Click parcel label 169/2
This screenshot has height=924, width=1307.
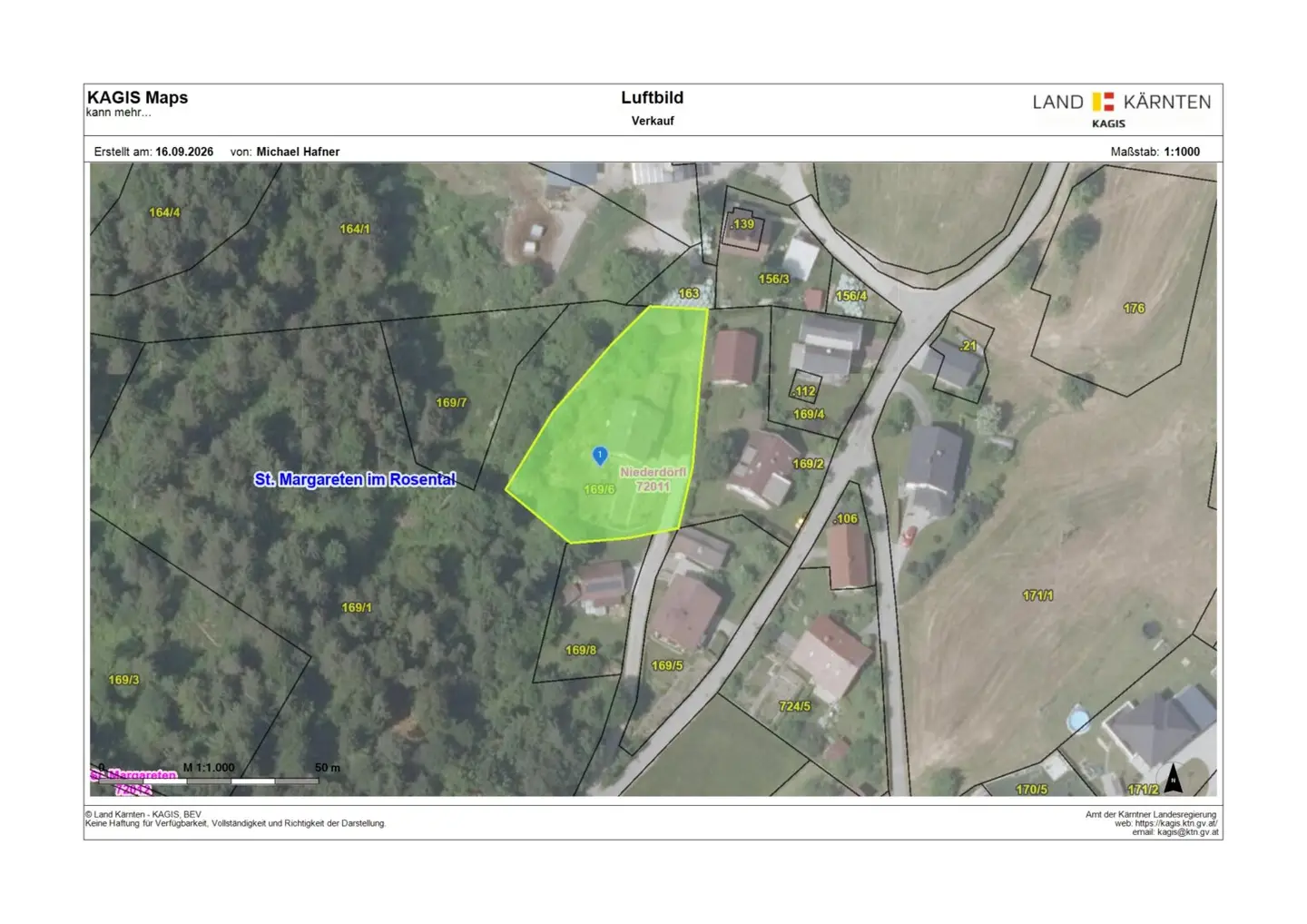809,464
